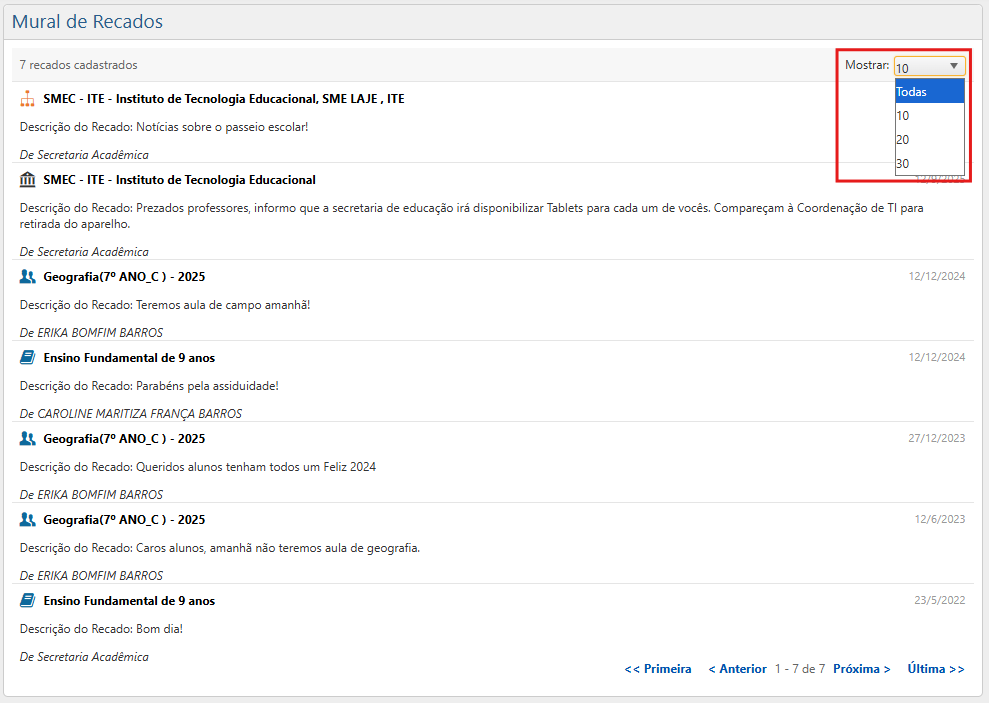Click Queridos alunos Feliz 2024 description
989x703 pixels.
point(198,467)
